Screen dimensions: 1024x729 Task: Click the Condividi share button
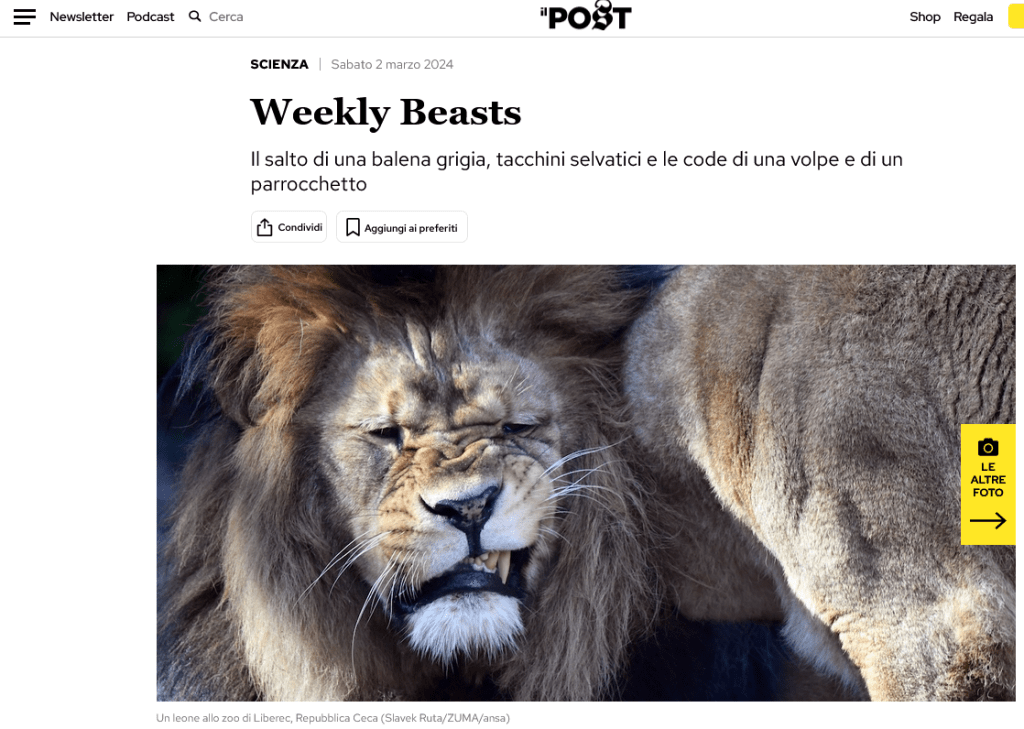(289, 227)
